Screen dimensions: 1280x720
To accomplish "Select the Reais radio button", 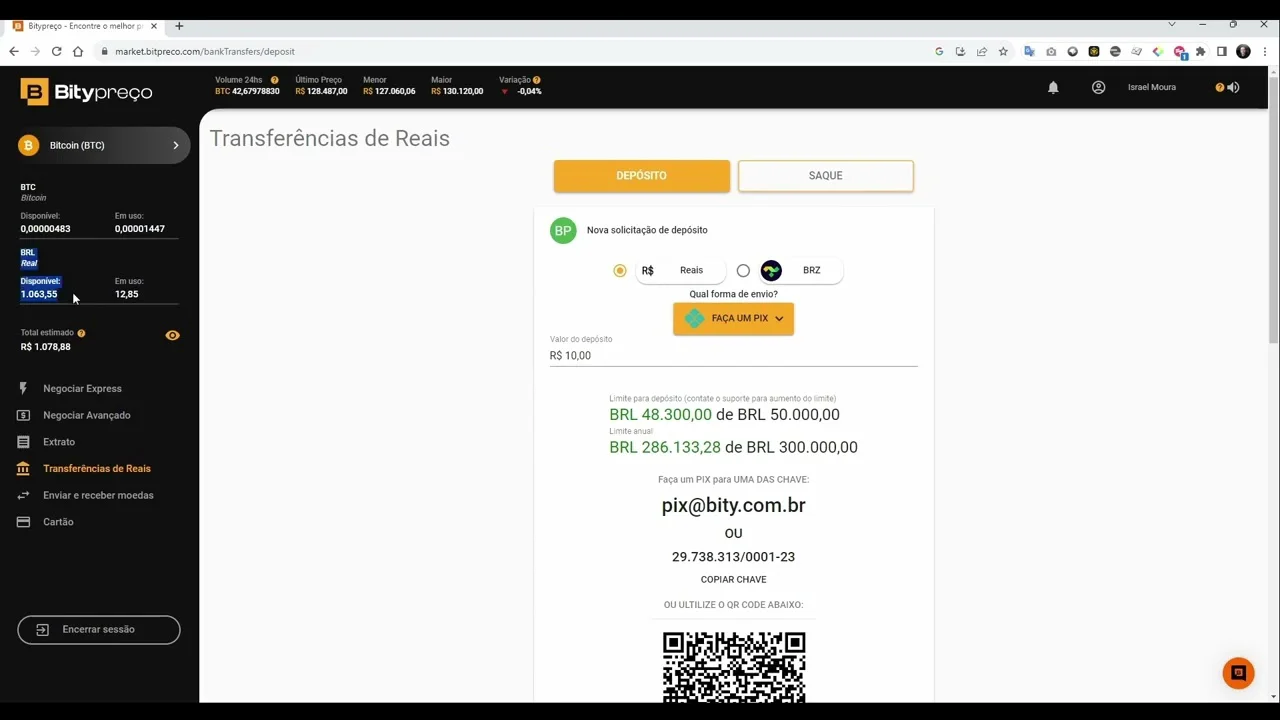I will 620,271.
